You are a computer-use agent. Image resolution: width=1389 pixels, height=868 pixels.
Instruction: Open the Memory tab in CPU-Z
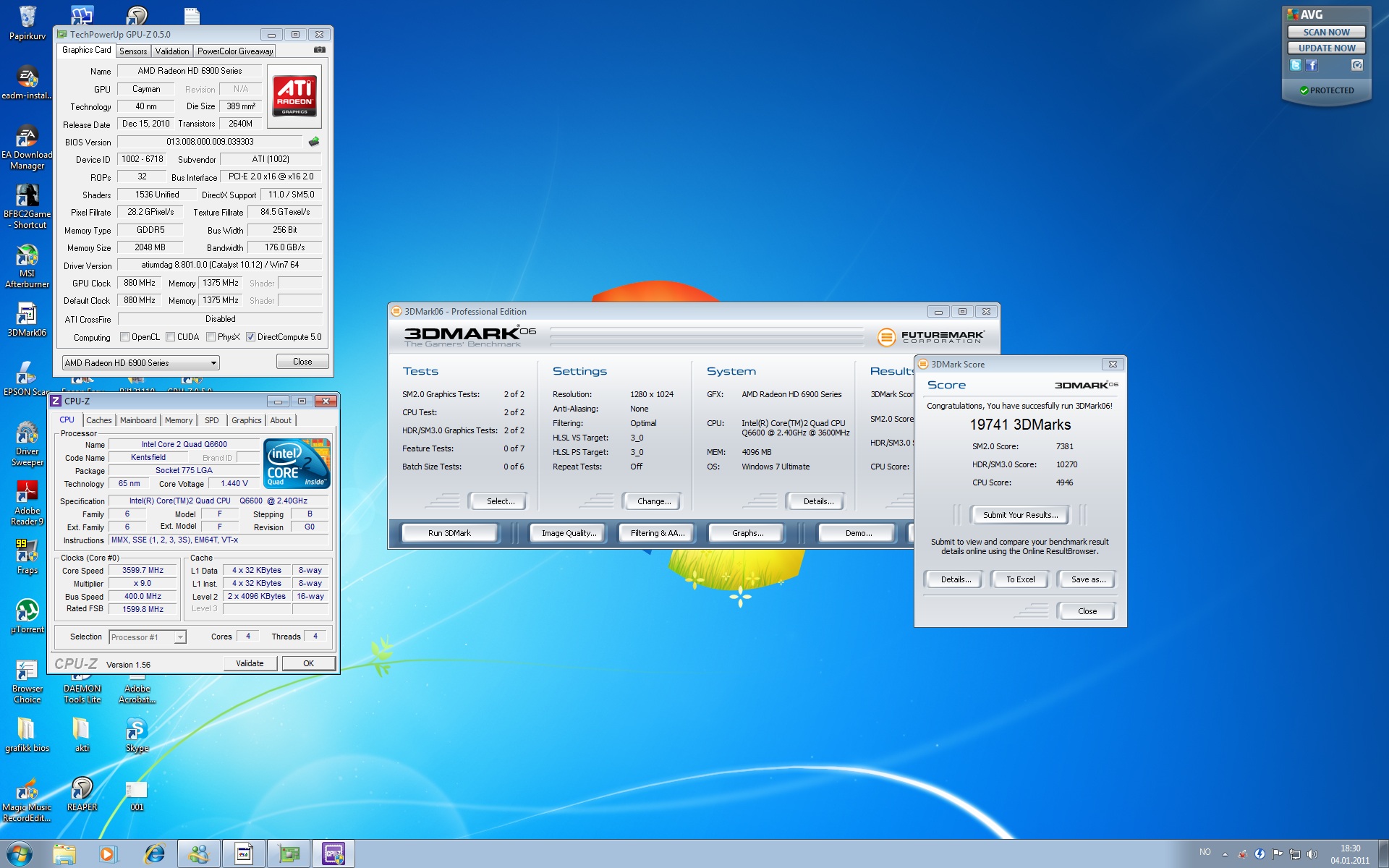tap(179, 420)
